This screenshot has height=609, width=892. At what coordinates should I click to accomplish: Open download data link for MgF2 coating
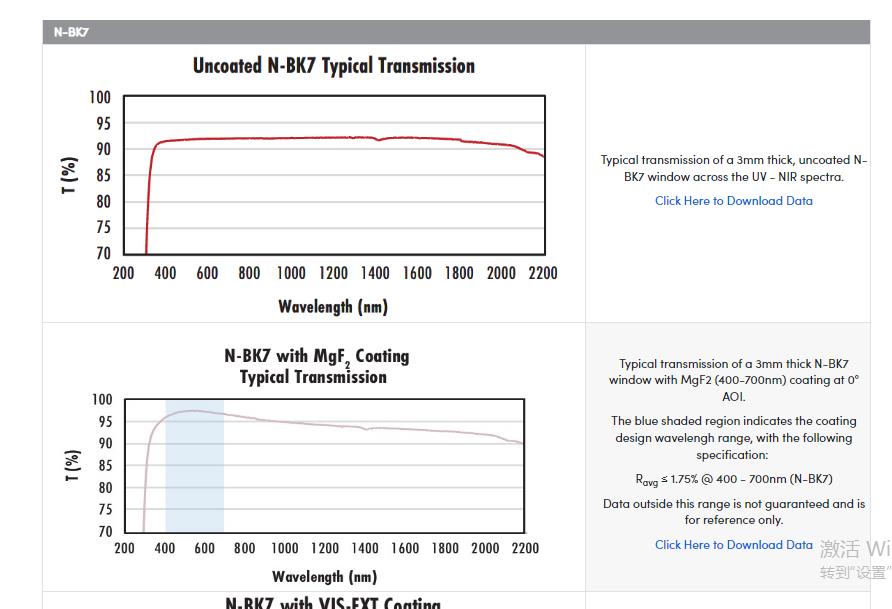click(x=733, y=545)
